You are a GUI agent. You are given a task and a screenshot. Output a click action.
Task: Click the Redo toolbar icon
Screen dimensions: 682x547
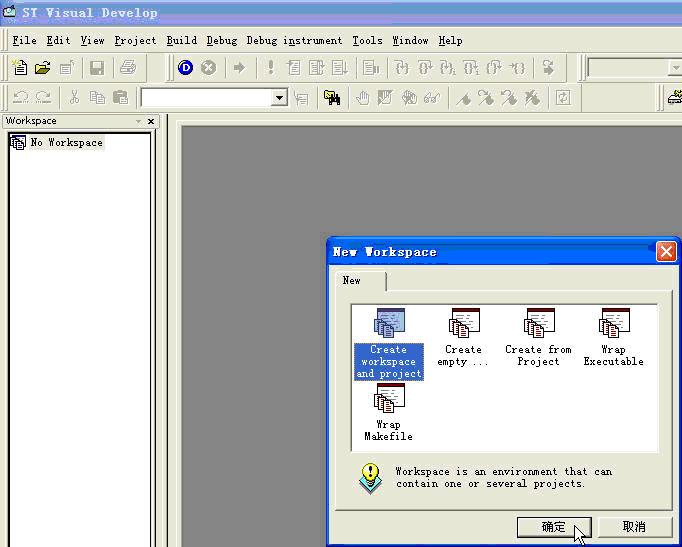(43, 97)
